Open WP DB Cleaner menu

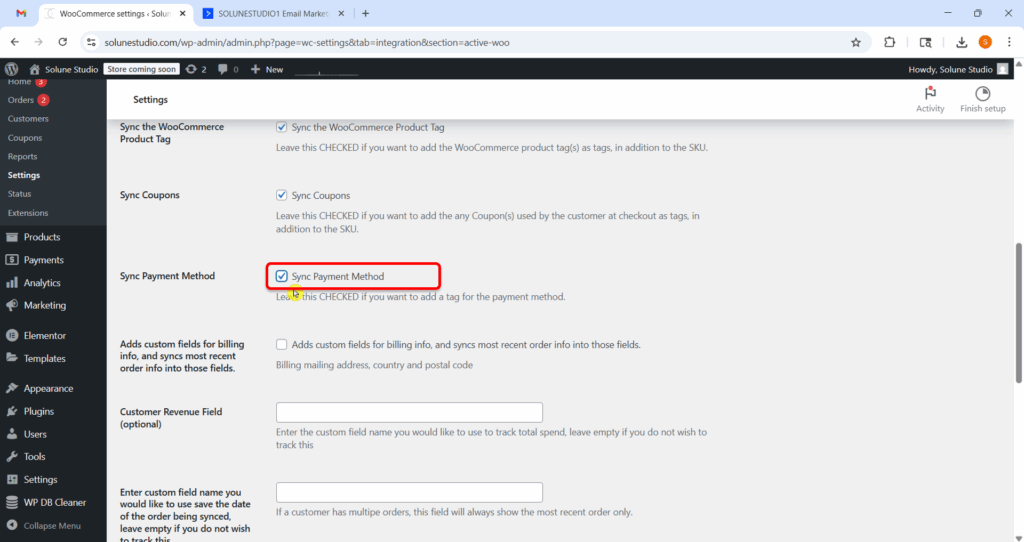(x=55, y=502)
